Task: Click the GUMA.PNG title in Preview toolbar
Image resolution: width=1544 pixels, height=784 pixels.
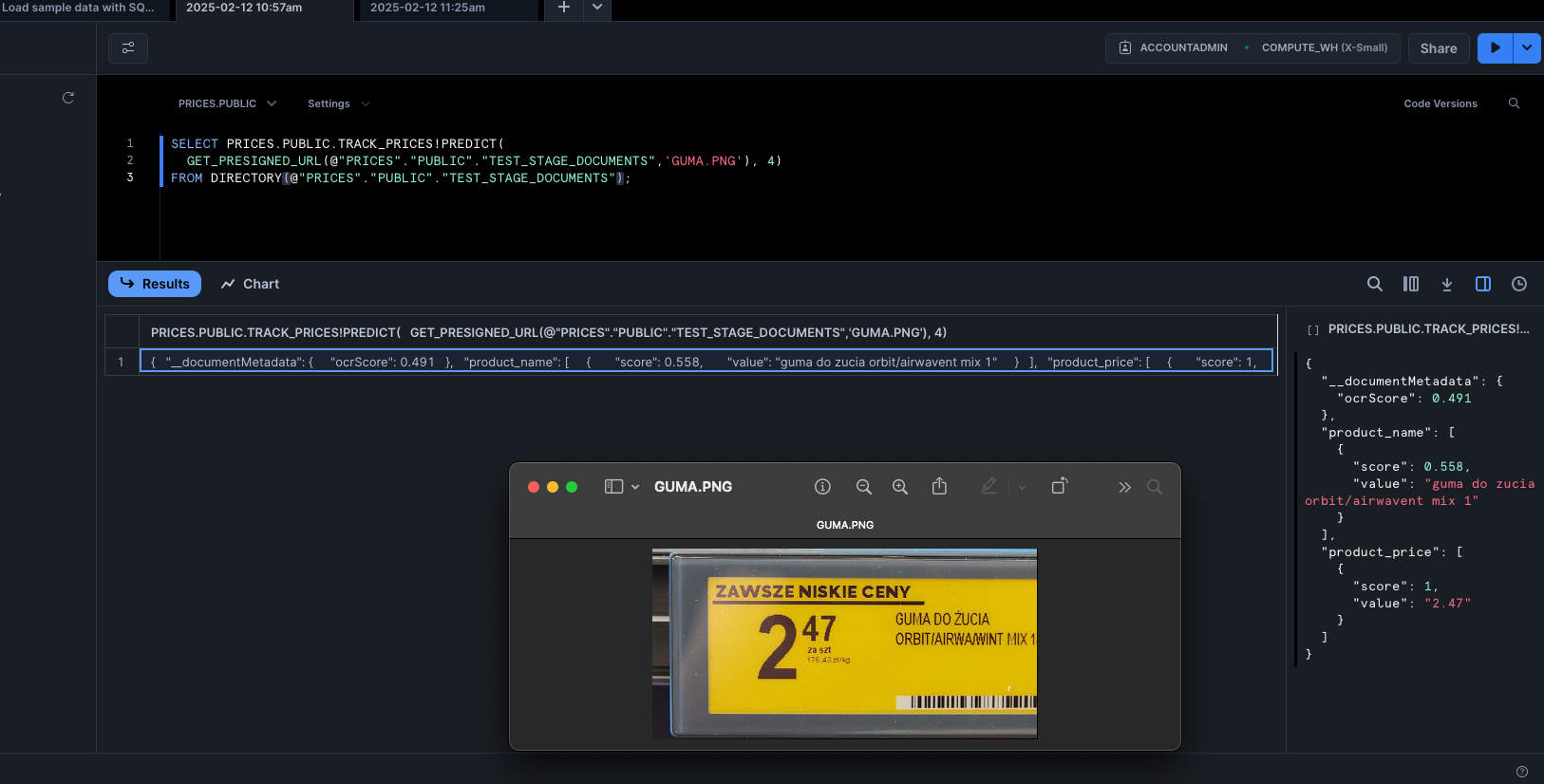Action: pyautogui.click(x=693, y=487)
